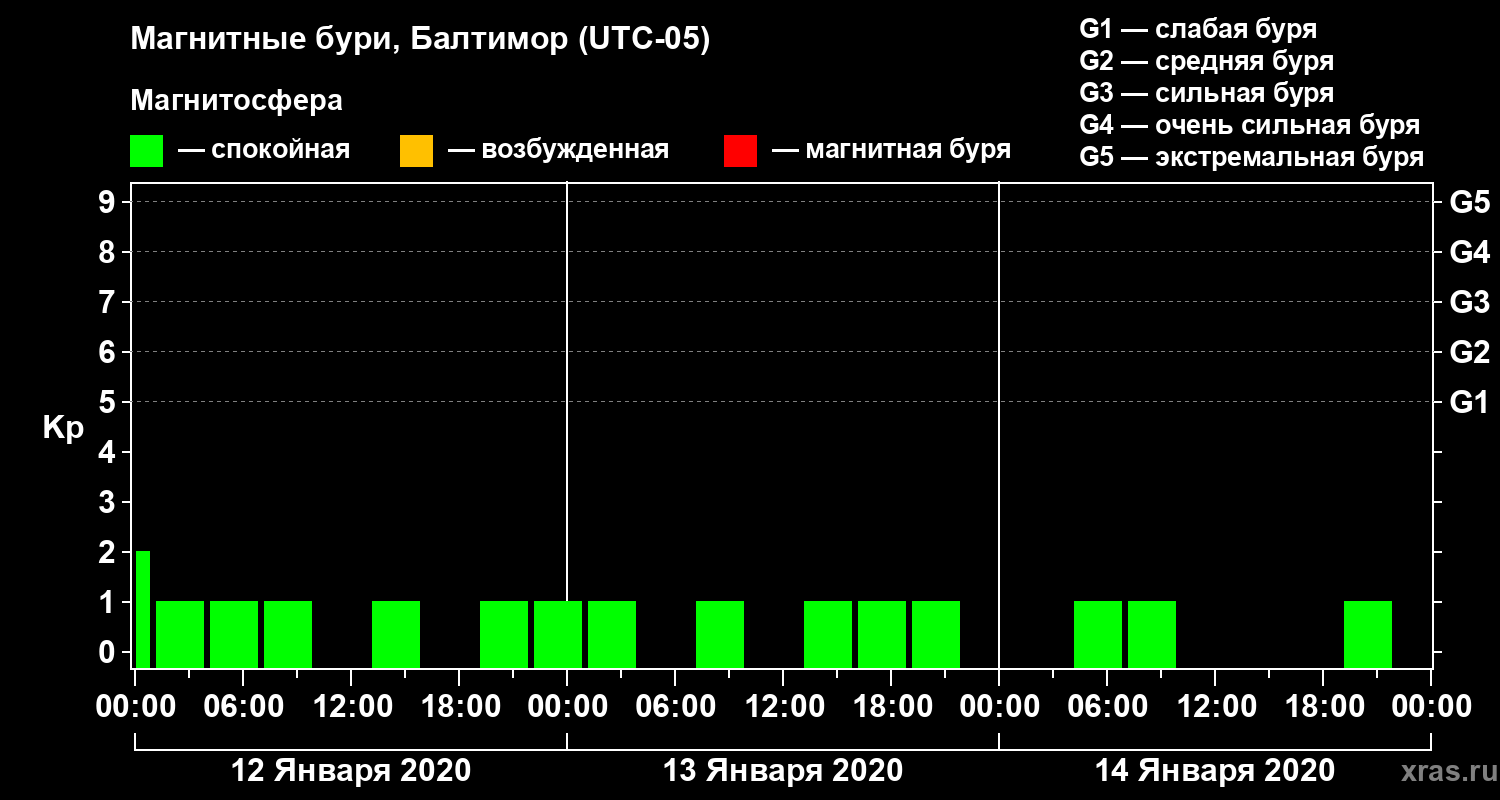Click the '06:00' time label under 14 January

pyautogui.click(x=1107, y=707)
